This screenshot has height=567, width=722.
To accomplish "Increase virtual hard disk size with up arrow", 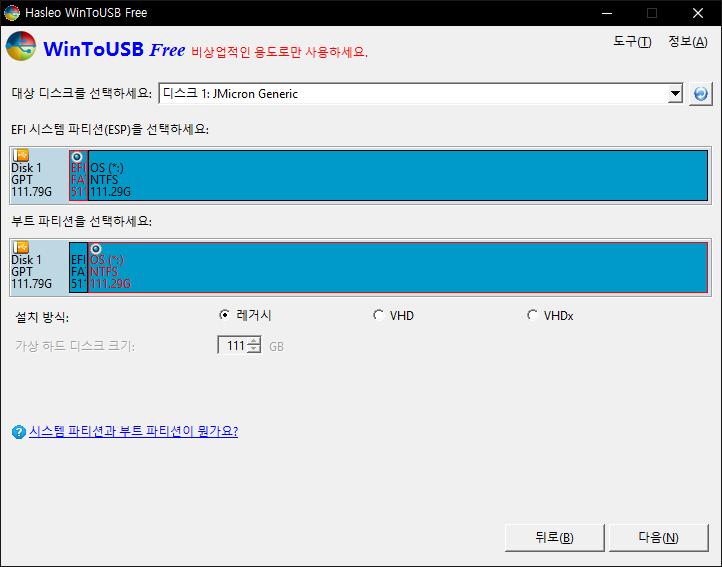I will tap(254, 341).
